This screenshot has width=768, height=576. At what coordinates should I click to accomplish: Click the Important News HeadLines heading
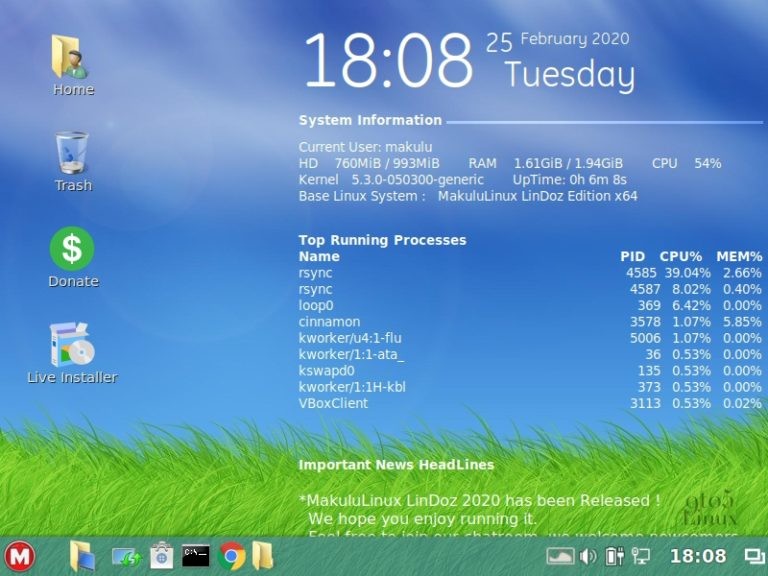(x=396, y=465)
